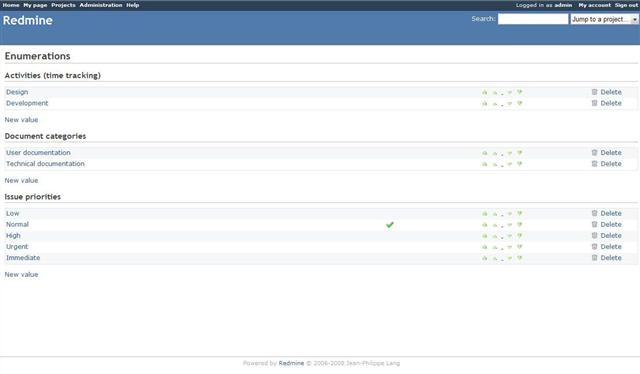640x374 pixels.
Task: Move User documentation down one position
Action: pyautogui.click(x=509, y=153)
